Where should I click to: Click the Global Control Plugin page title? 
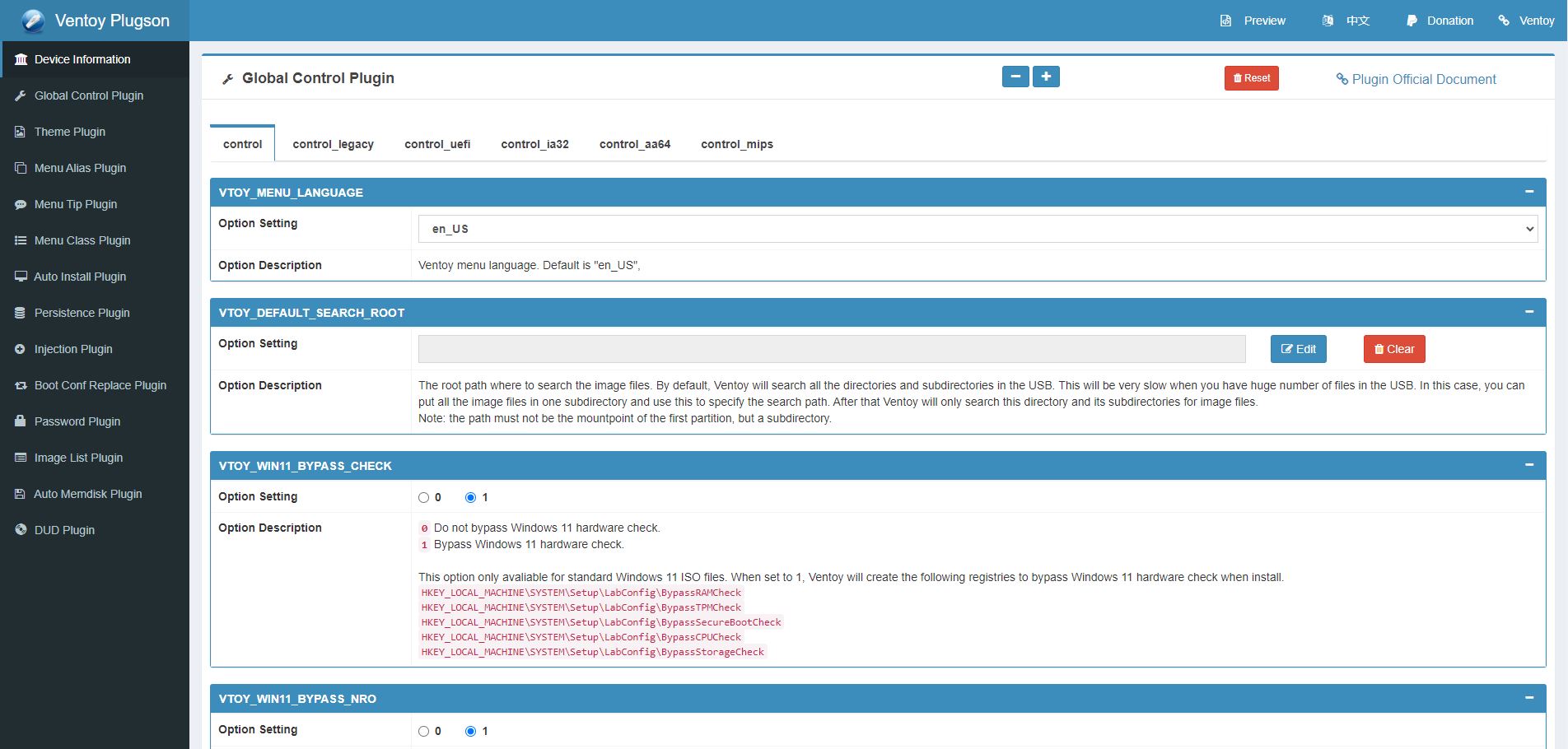[x=318, y=78]
